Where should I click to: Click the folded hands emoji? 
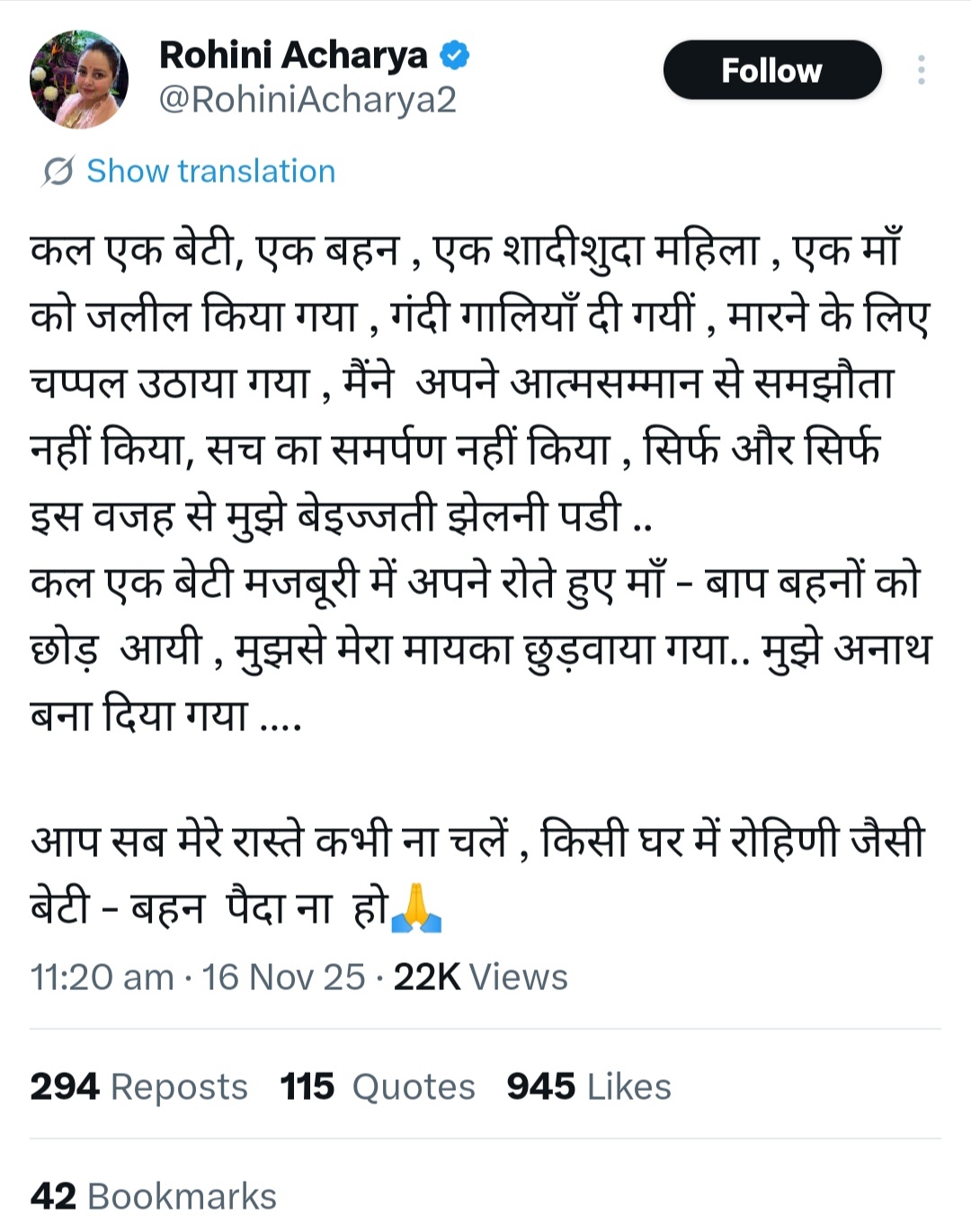pos(417,907)
